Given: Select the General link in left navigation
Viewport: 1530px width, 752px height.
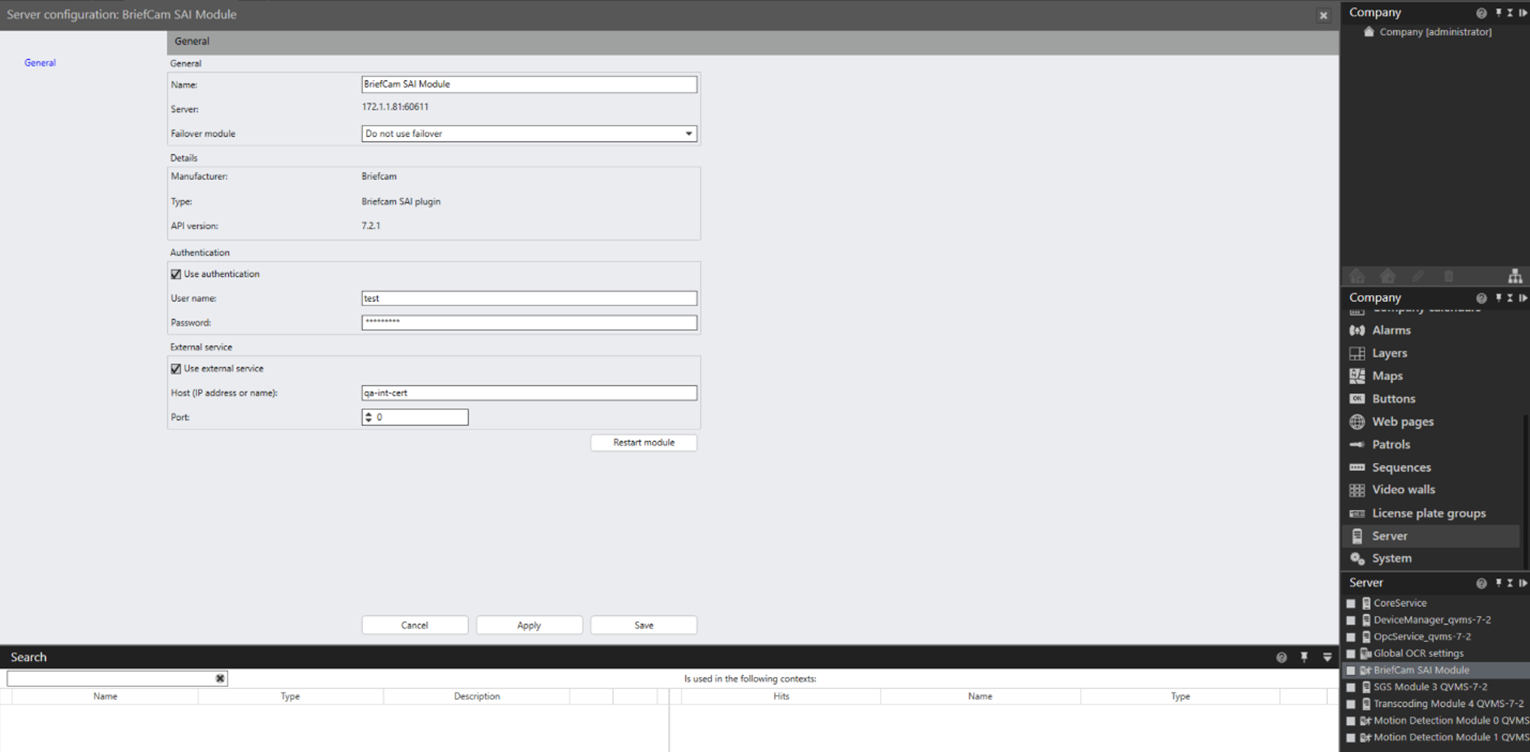Looking at the screenshot, I should [40, 63].
